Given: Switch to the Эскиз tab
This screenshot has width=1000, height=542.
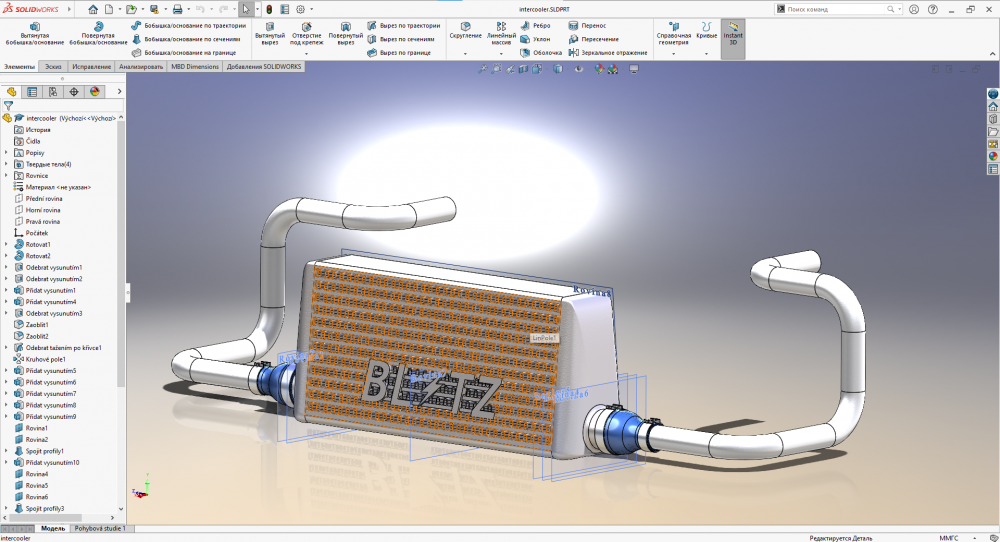Looking at the screenshot, I should tap(53, 66).
